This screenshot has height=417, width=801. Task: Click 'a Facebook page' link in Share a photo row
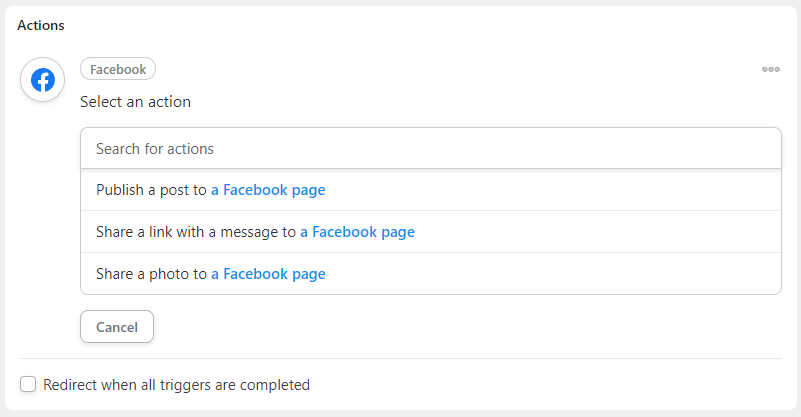tap(268, 274)
